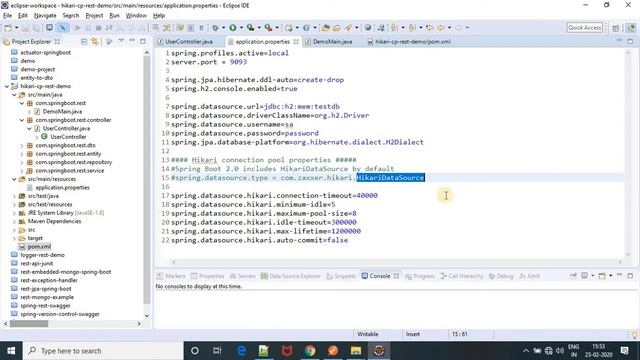Open Microsoft Edge from taskbar
Viewport: 640px width, 360px height.
242,351
